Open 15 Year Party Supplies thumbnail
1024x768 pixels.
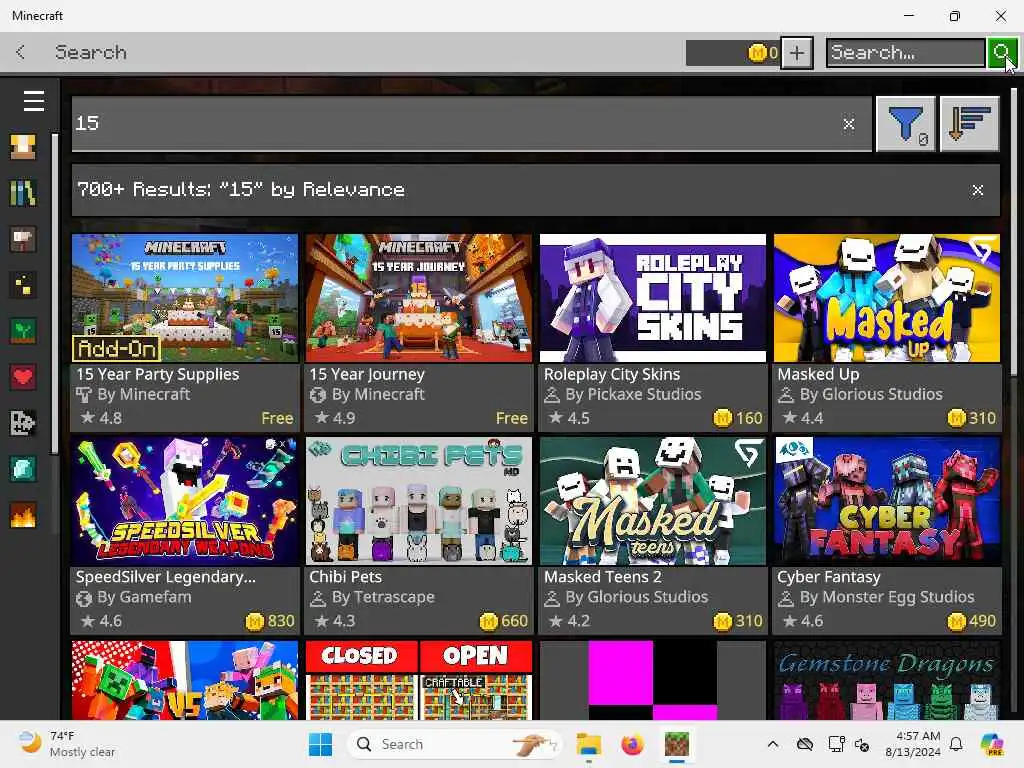[185, 298]
